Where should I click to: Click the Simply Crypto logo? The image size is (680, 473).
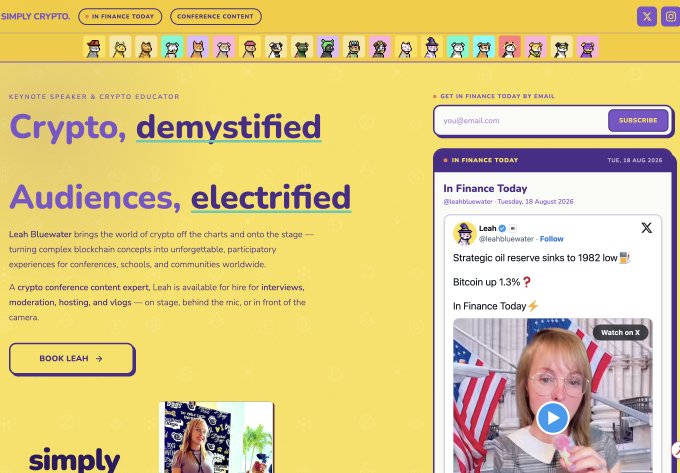tap(35, 16)
